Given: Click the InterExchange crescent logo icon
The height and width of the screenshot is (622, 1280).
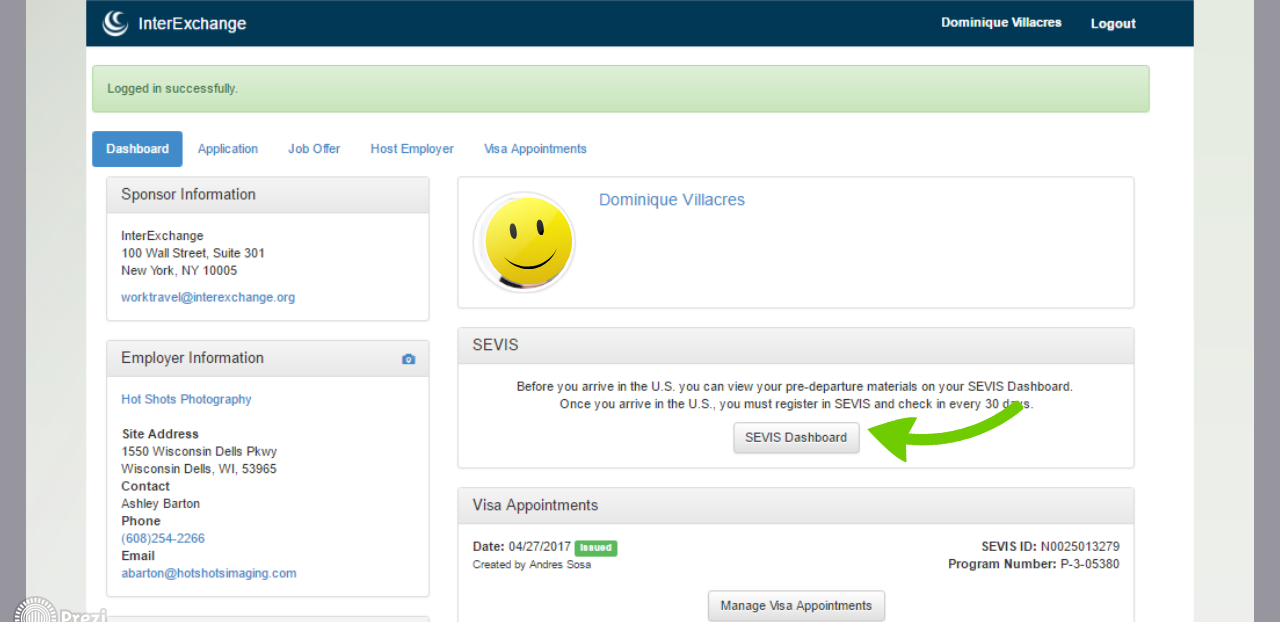Looking at the screenshot, I should coord(116,23).
